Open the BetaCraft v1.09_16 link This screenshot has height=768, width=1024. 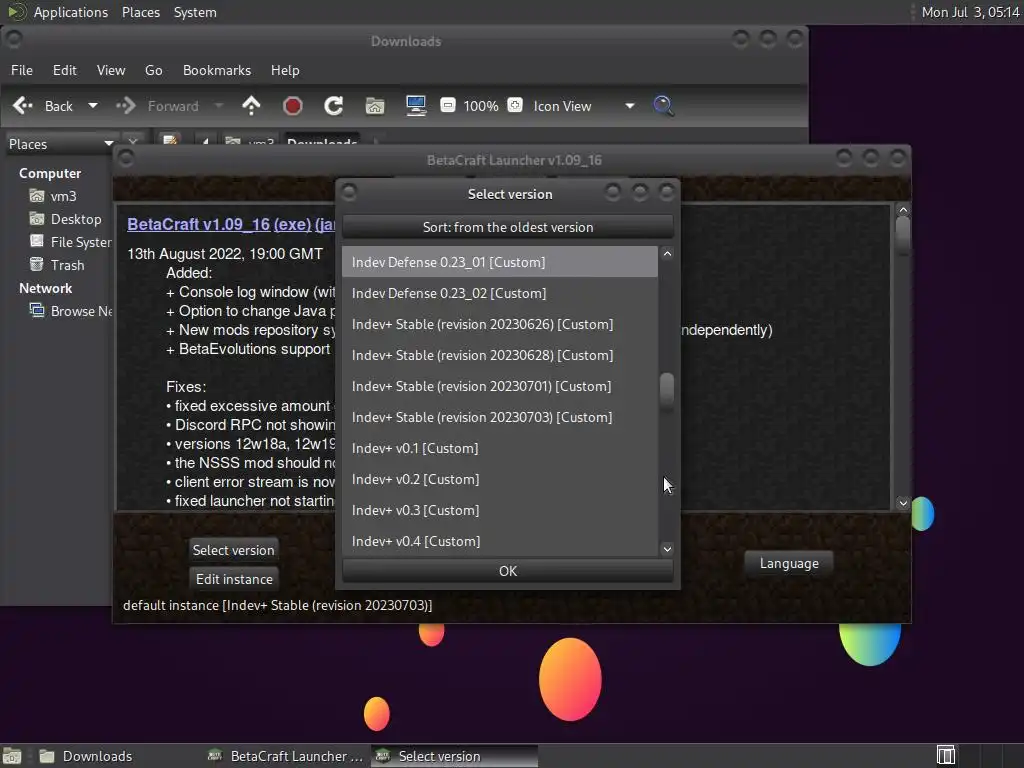pos(199,224)
